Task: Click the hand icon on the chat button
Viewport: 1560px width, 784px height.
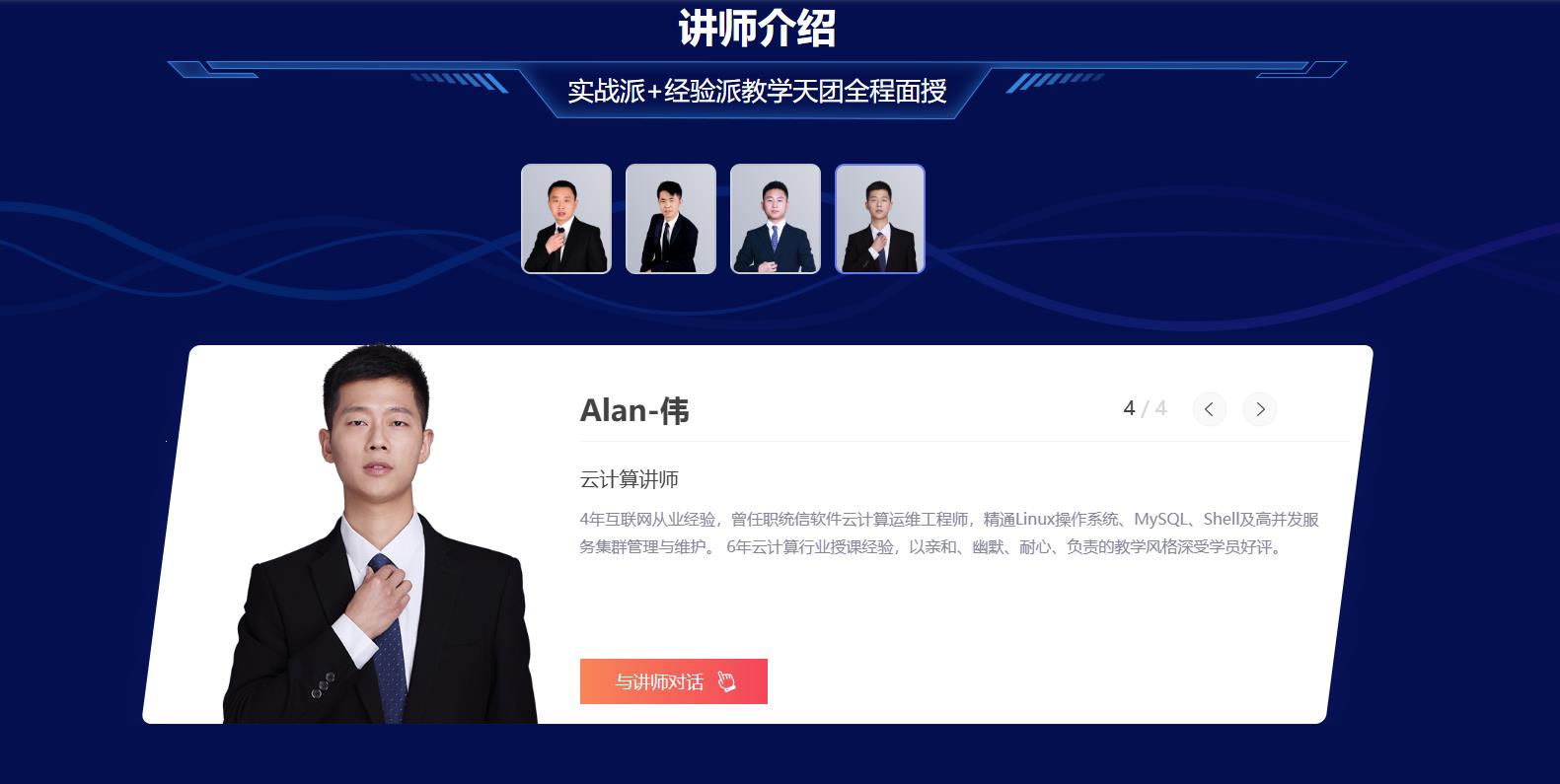Action: tap(726, 681)
